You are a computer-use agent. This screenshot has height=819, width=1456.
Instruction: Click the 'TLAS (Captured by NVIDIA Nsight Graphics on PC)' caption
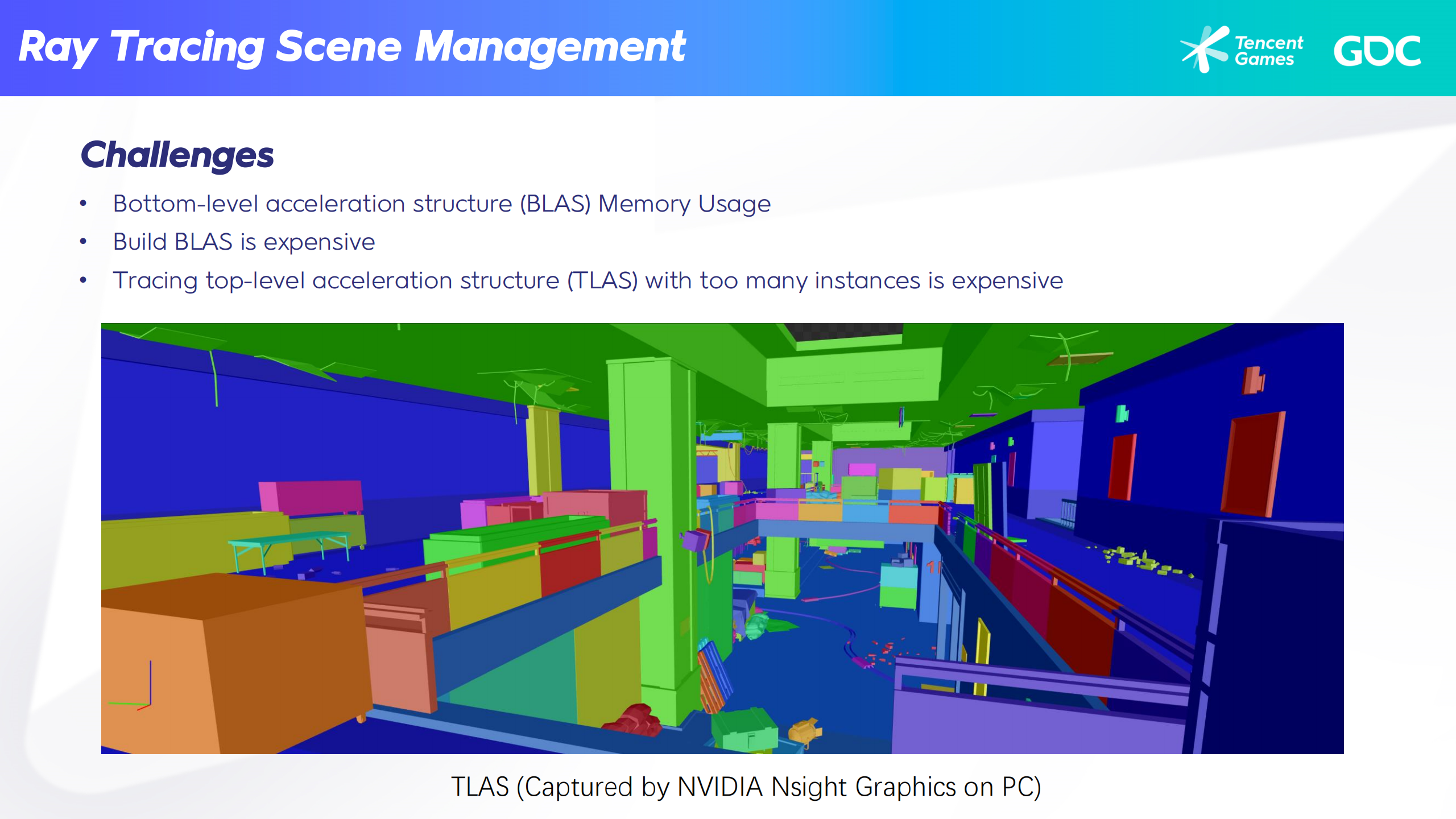coord(746,787)
